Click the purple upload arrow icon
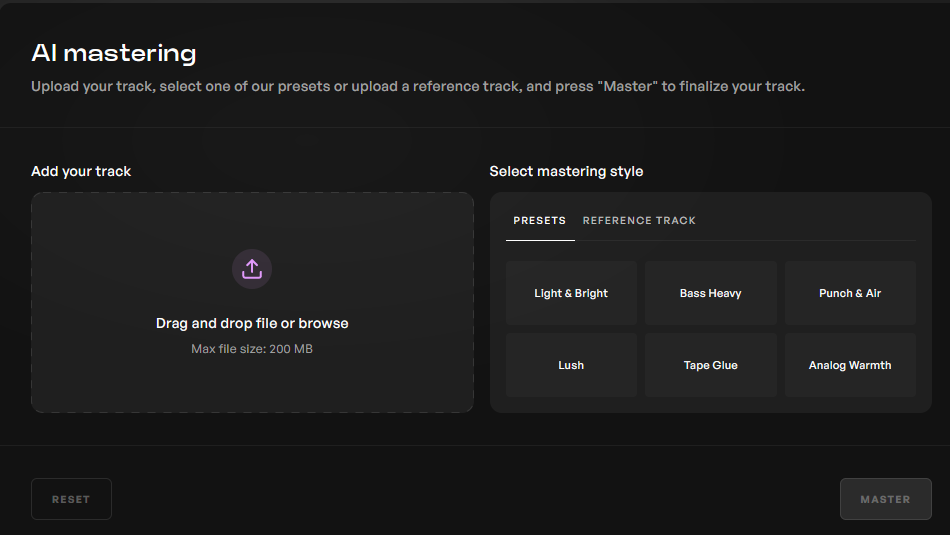This screenshot has height=535, width=950. (x=252, y=269)
